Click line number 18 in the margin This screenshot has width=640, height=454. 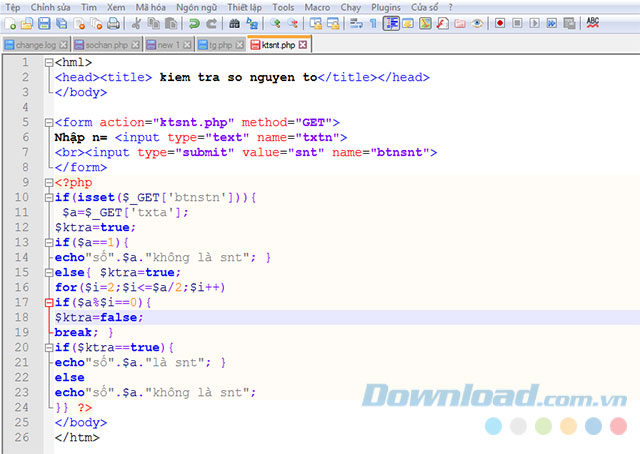[x=21, y=317]
